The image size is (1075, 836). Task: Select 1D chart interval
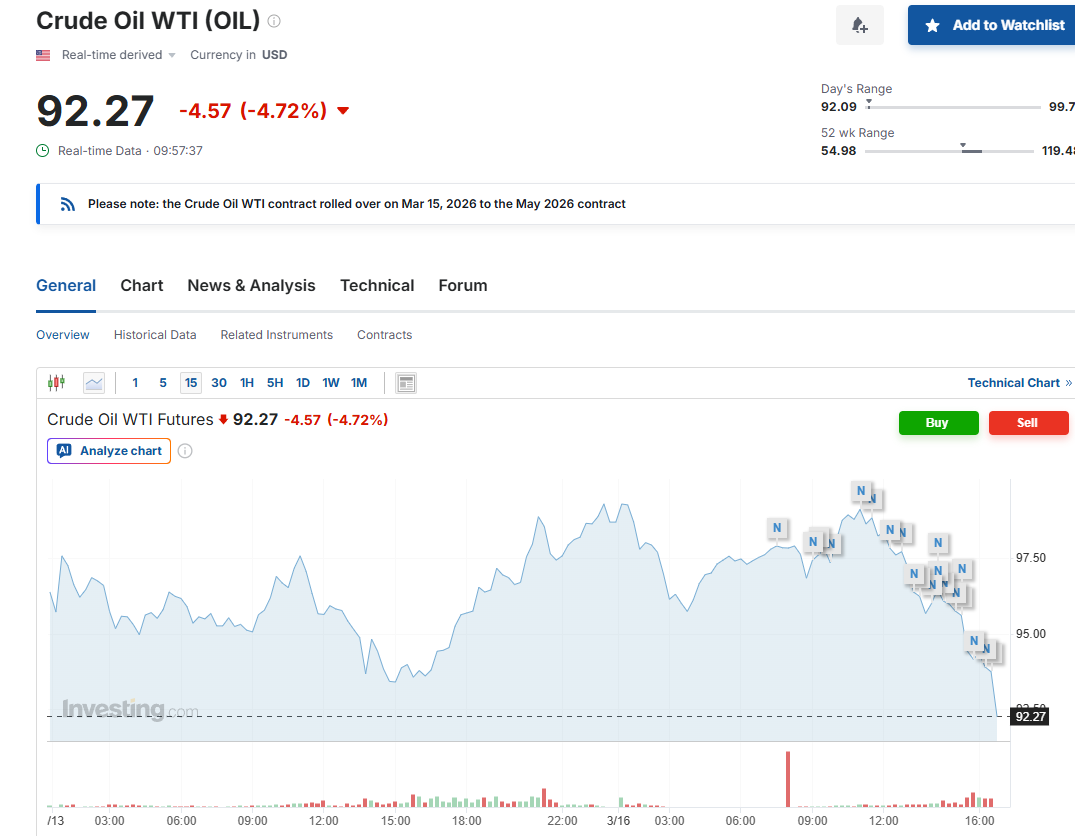click(x=303, y=383)
